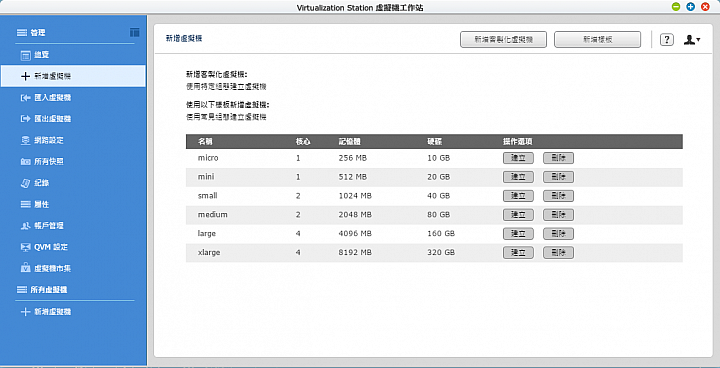Select the mini template name
This screenshot has width=720, height=368.
(206, 177)
